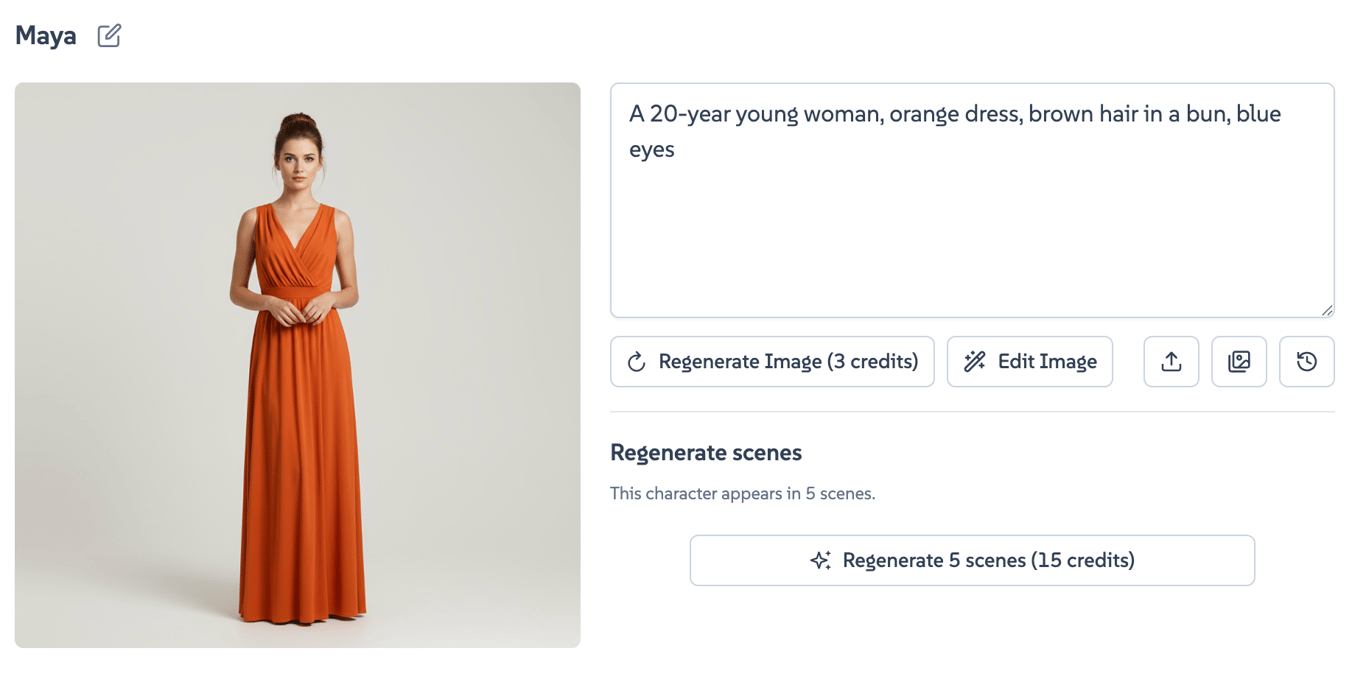Viewport: 1366px width, 679px height.
Task: Click the description box resize handle
Action: (x=1327, y=310)
